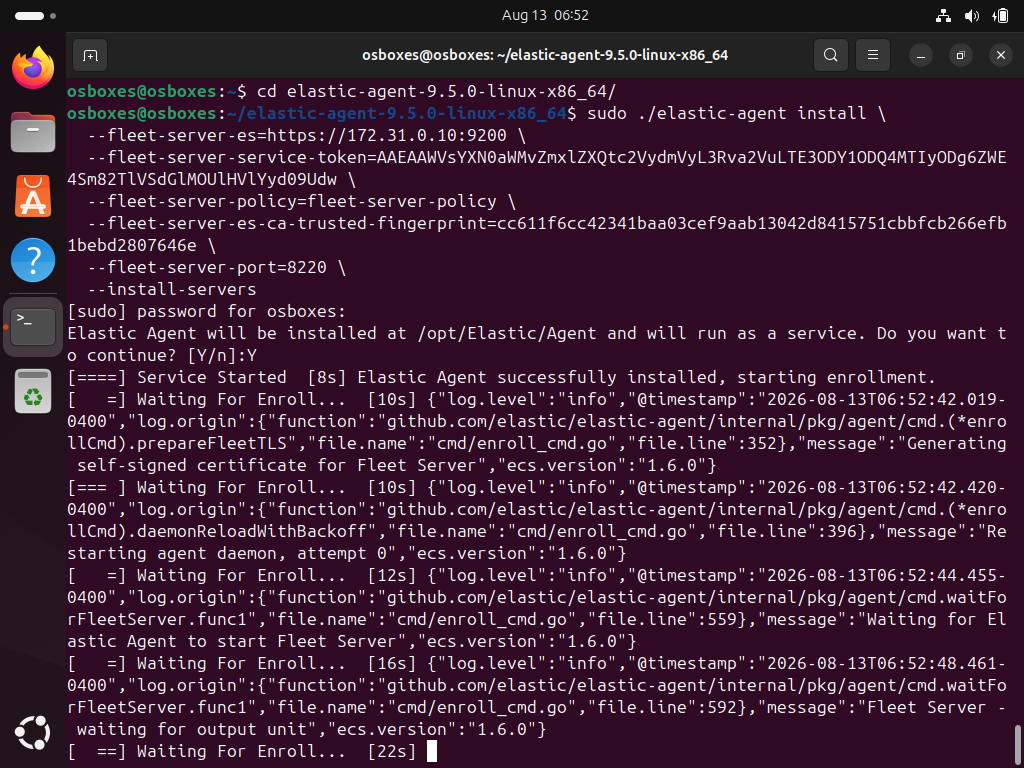Open the clock showing Aug 13 06:52
Image resolution: width=1024 pixels, height=768 pixels.
(545, 15)
